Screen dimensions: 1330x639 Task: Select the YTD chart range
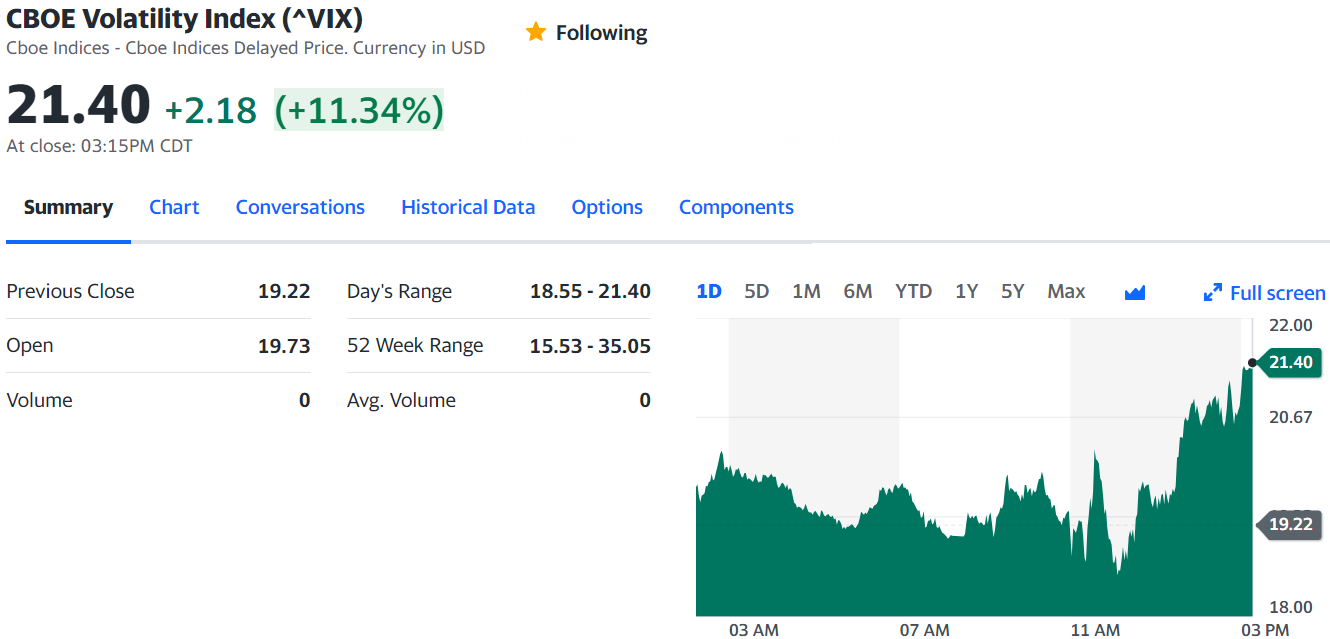pyautogui.click(x=914, y=291)
